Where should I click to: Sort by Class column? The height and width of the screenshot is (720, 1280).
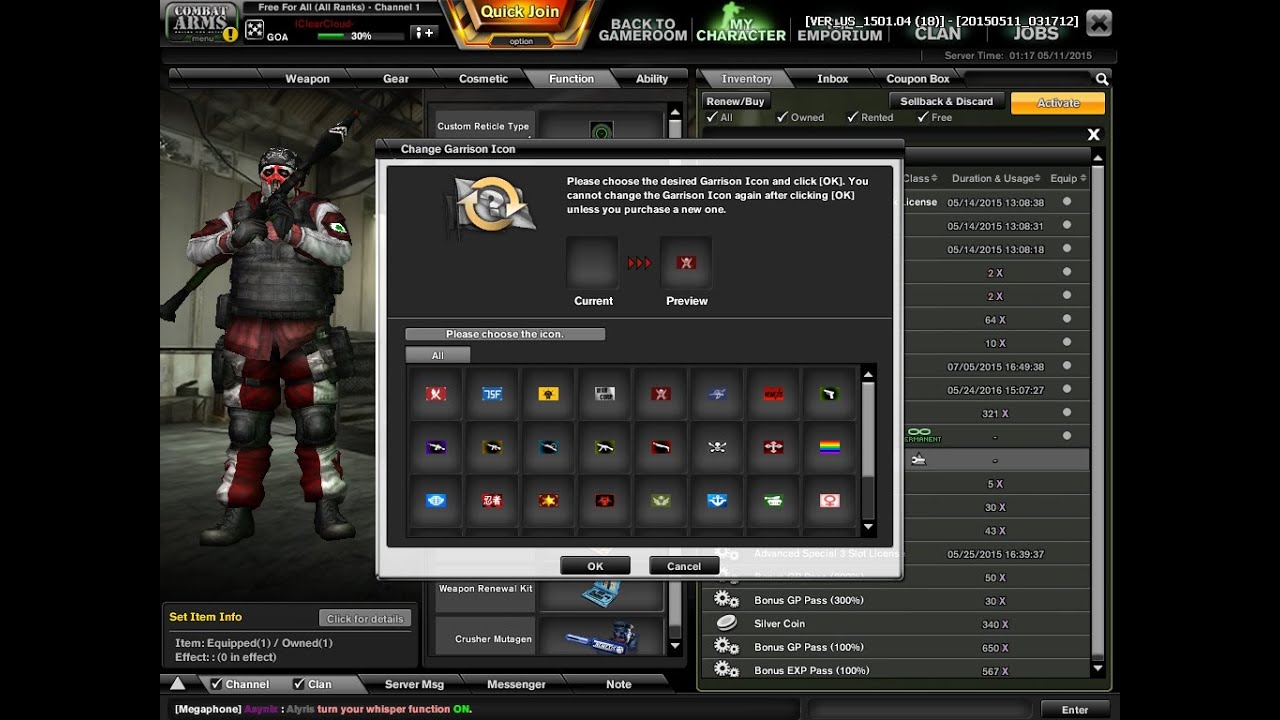[920, 178]
